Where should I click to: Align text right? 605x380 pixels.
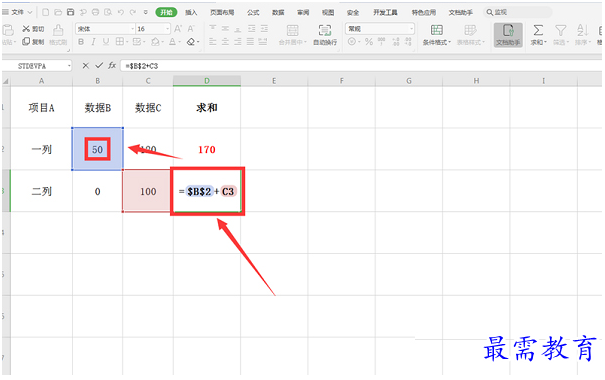click(238, 42)
